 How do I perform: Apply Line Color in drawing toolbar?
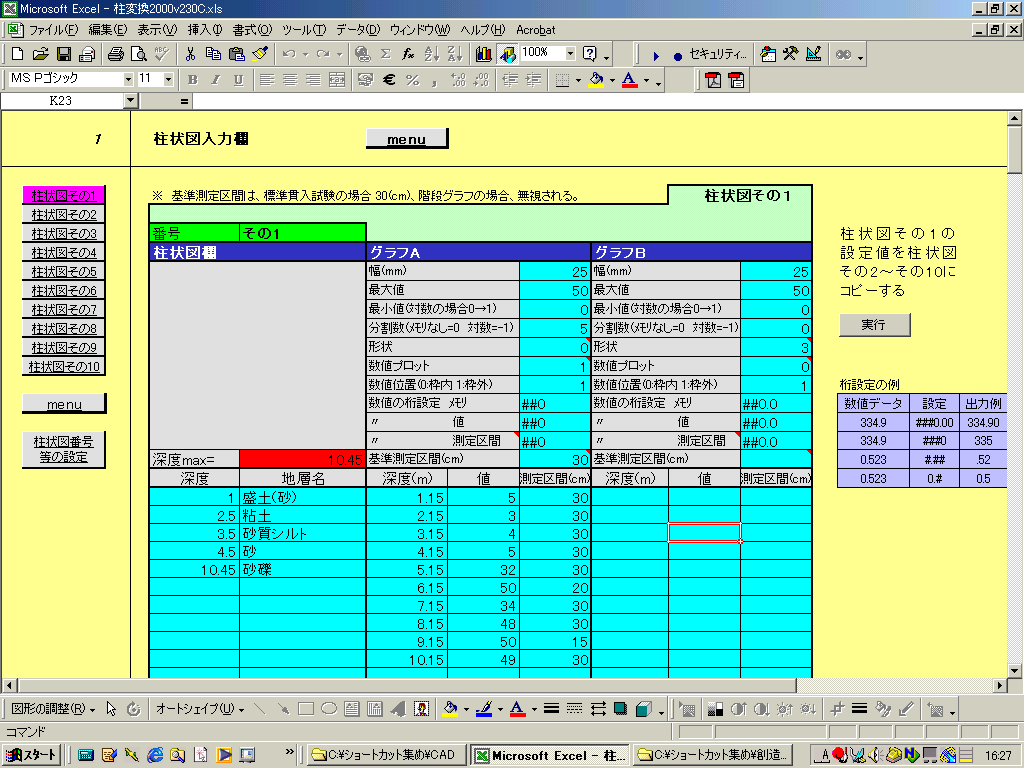coord(484,709)
